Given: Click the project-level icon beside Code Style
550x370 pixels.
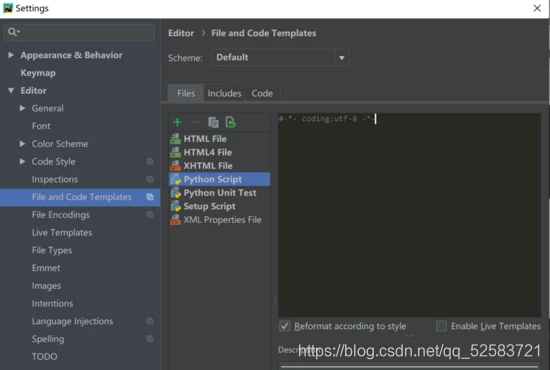Looking at the screenshot, I should [150, 161].
